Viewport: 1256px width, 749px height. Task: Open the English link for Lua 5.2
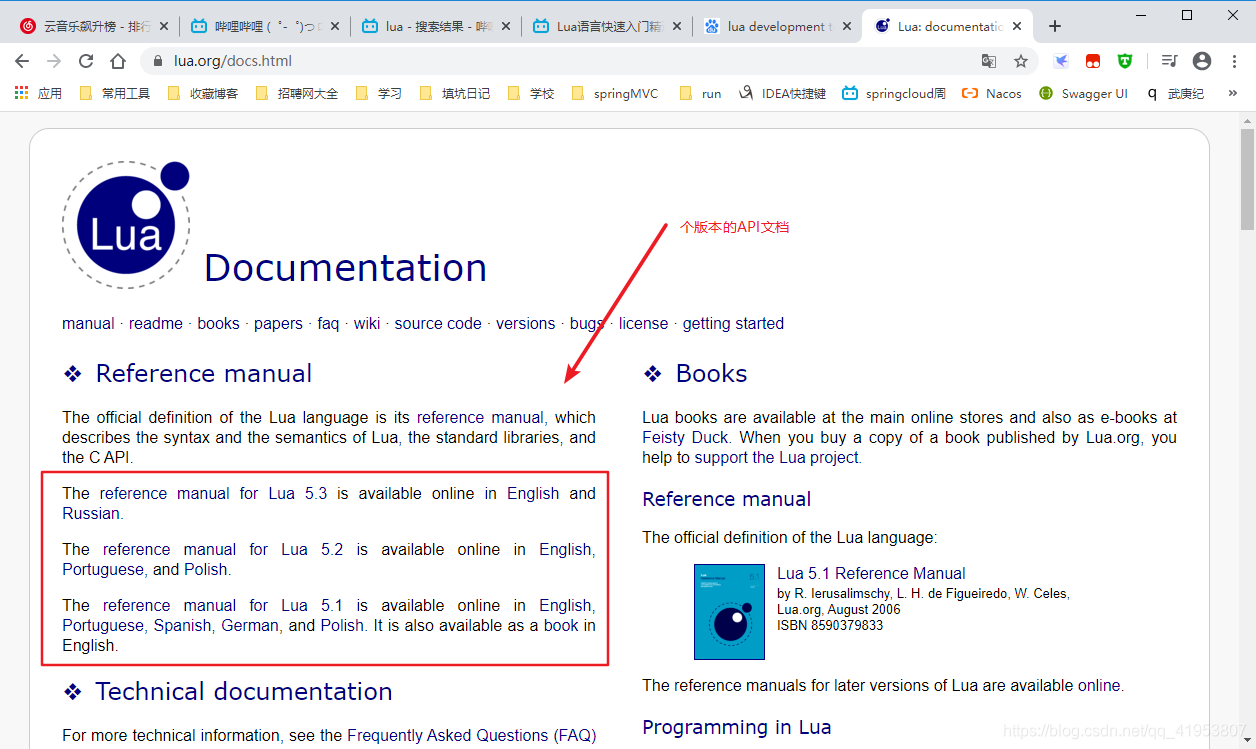tap(565, 549)
